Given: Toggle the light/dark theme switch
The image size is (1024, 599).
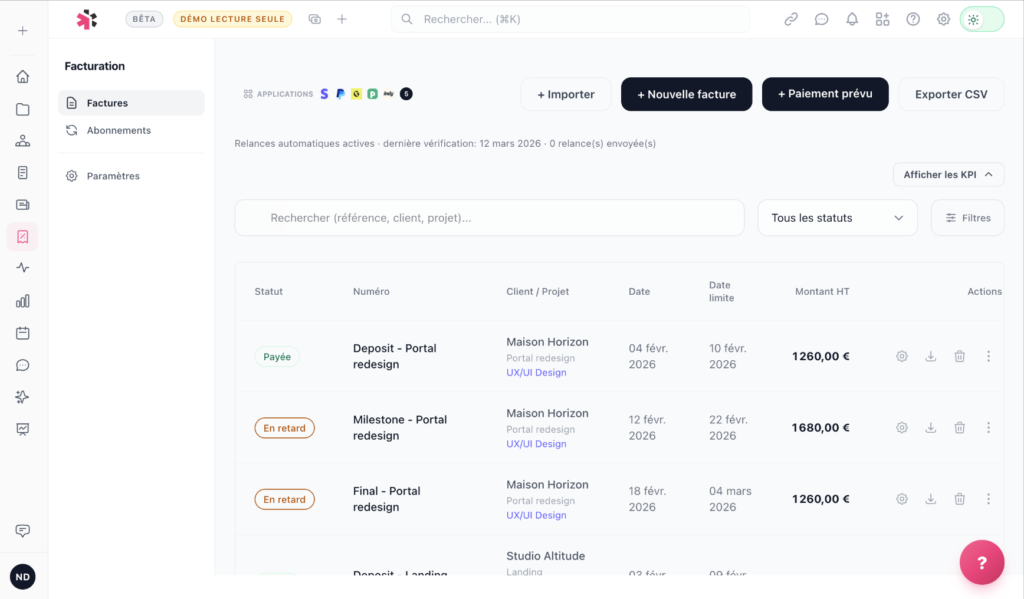Looking at the screenshot, I should pos(981,19).
